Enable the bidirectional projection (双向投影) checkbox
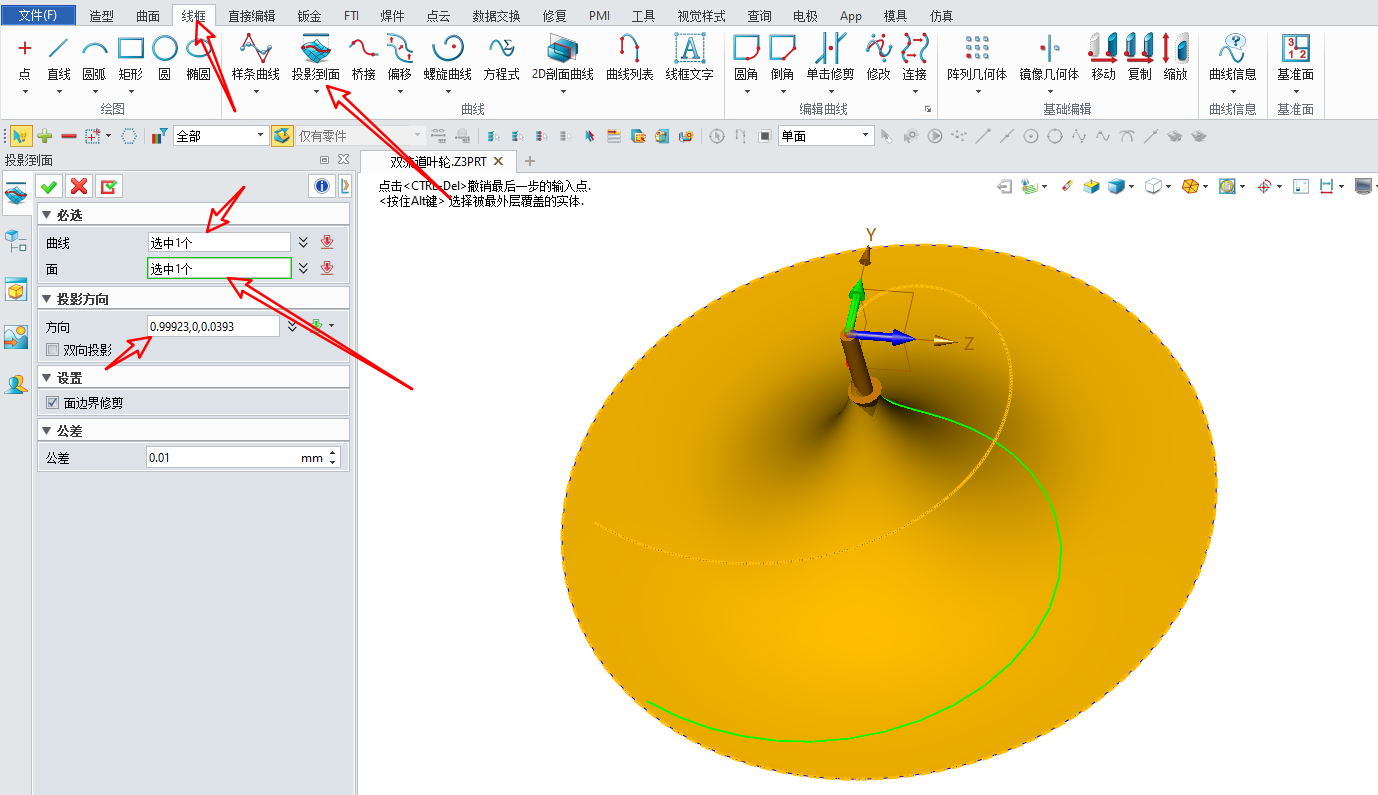1378x795 pixels. 53,350
